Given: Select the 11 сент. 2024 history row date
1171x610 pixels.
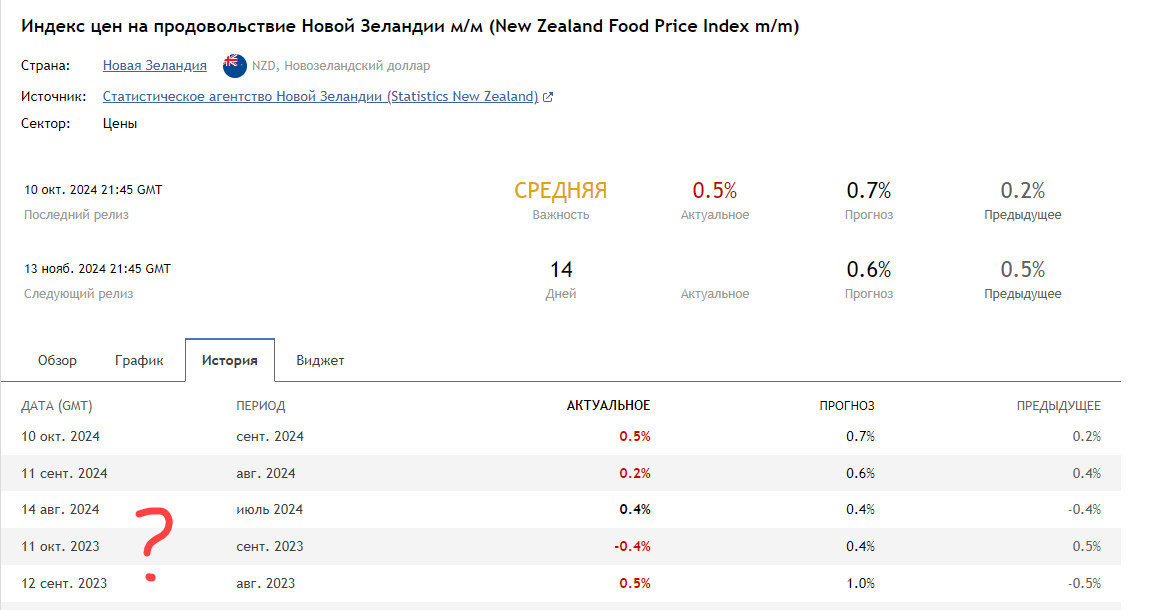Looking at the screenshot, I should [x=64, y=474].
